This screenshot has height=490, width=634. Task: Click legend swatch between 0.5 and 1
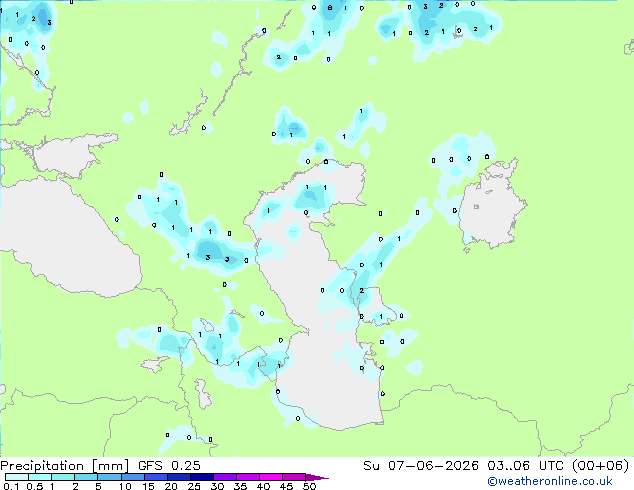(40, 477)
